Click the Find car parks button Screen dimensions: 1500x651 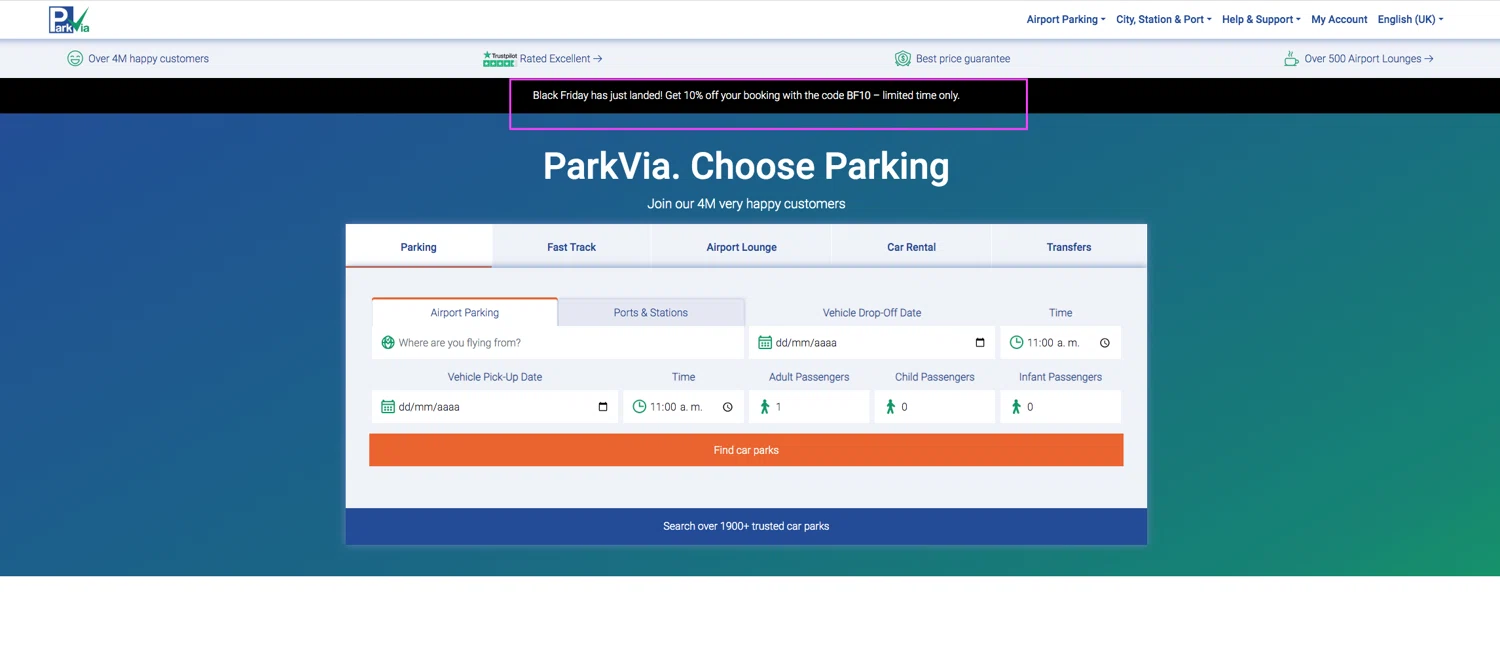point(746,450)
